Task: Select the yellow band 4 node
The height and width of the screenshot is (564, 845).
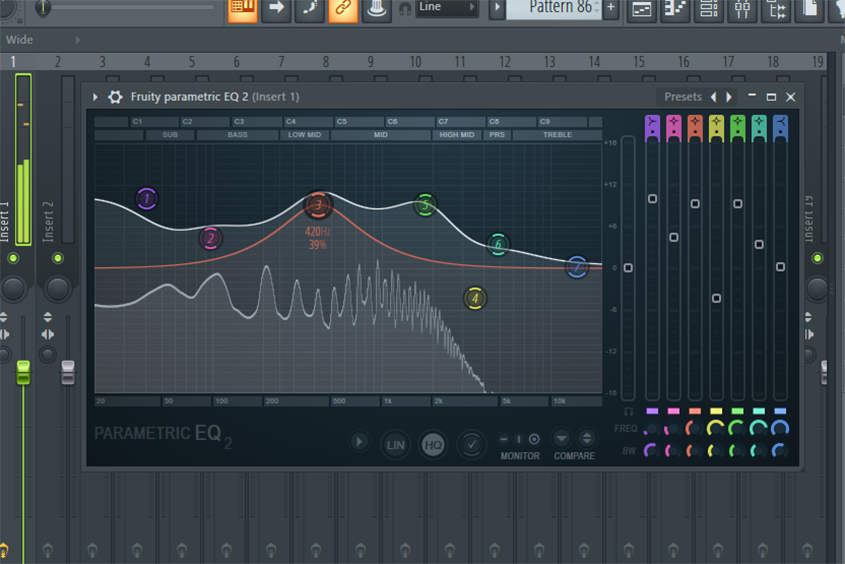Action: (x=475, y=298)
